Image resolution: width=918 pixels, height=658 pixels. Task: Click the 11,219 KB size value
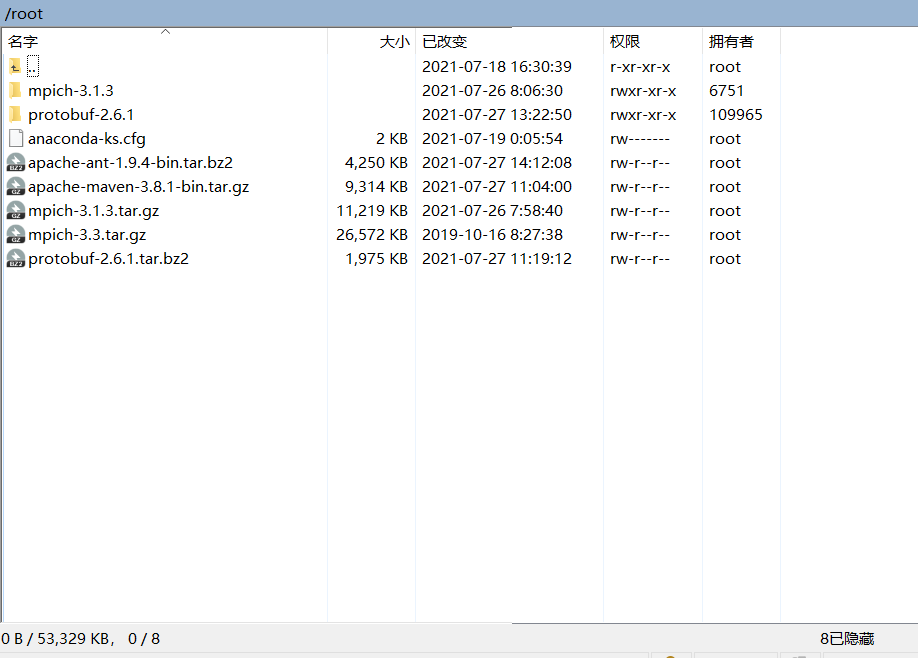click(x=372, y=211)
